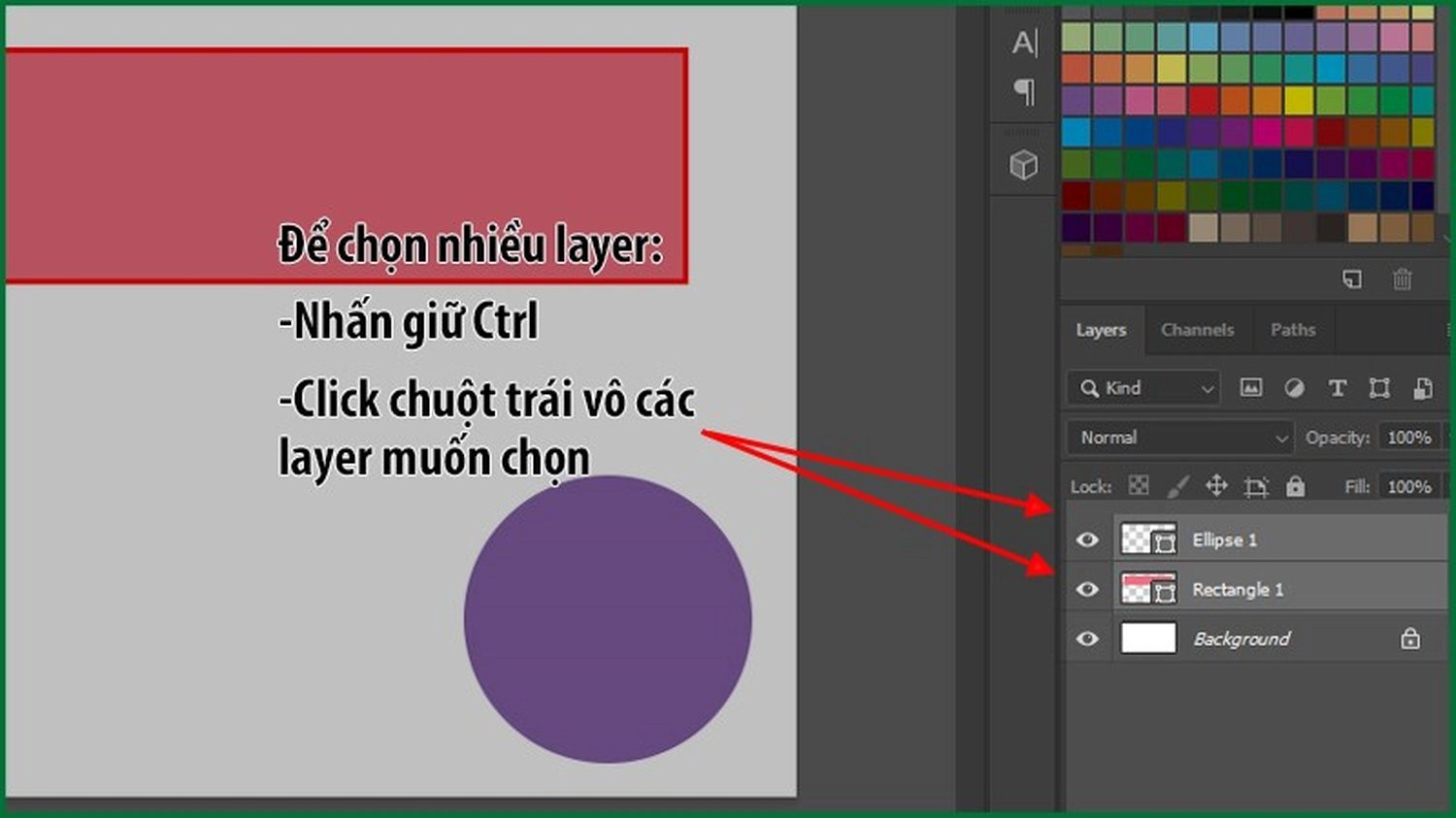Create new swatch from foreground color

[1352, 279]
